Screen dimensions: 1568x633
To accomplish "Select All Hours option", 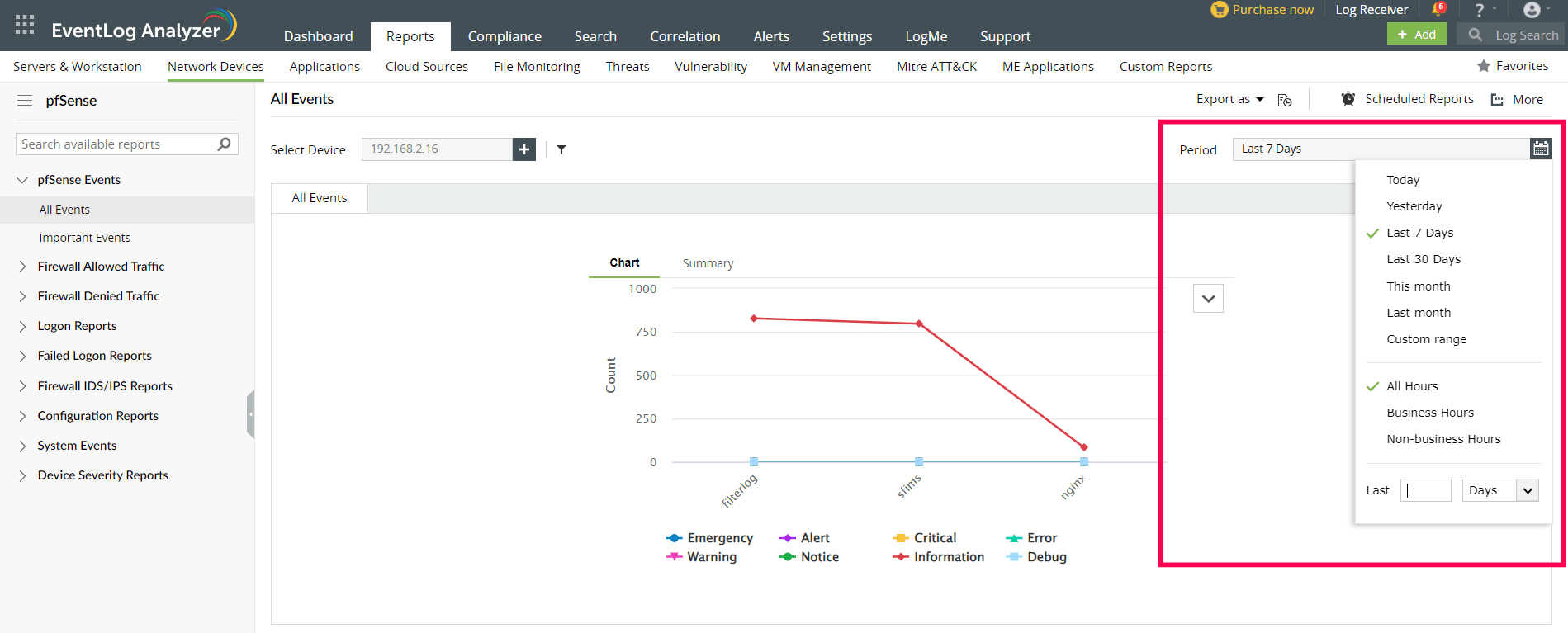I will tap(1412, 386).
